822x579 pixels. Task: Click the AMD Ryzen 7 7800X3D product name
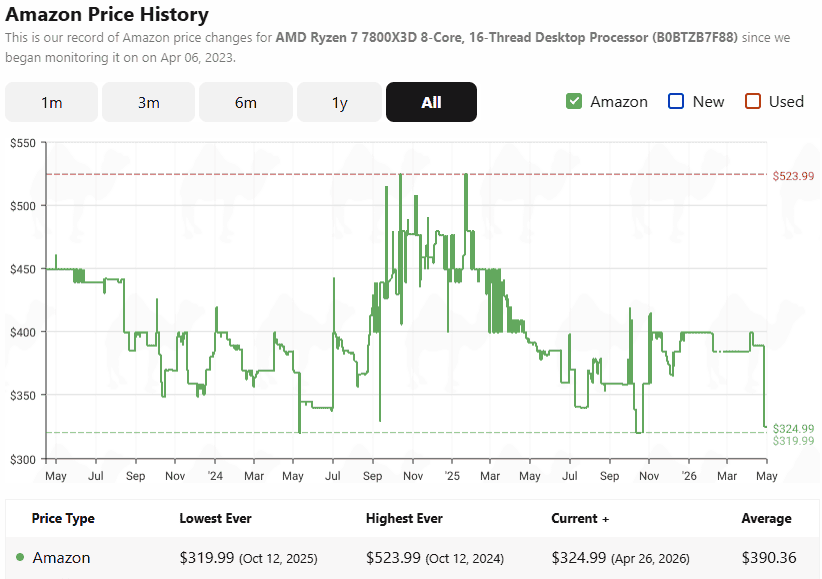click(x=506, y=38)
